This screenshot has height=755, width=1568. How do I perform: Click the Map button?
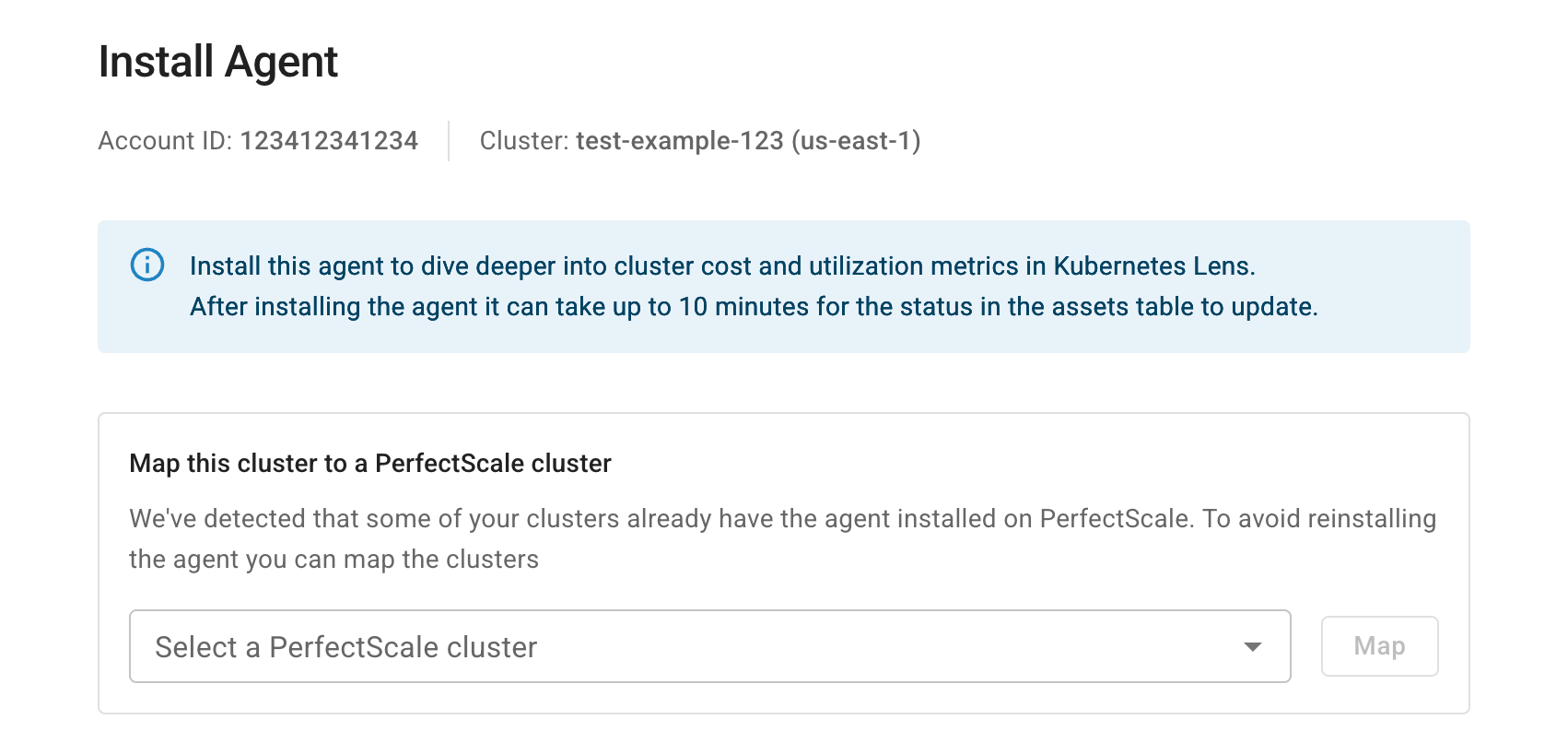1379,646
